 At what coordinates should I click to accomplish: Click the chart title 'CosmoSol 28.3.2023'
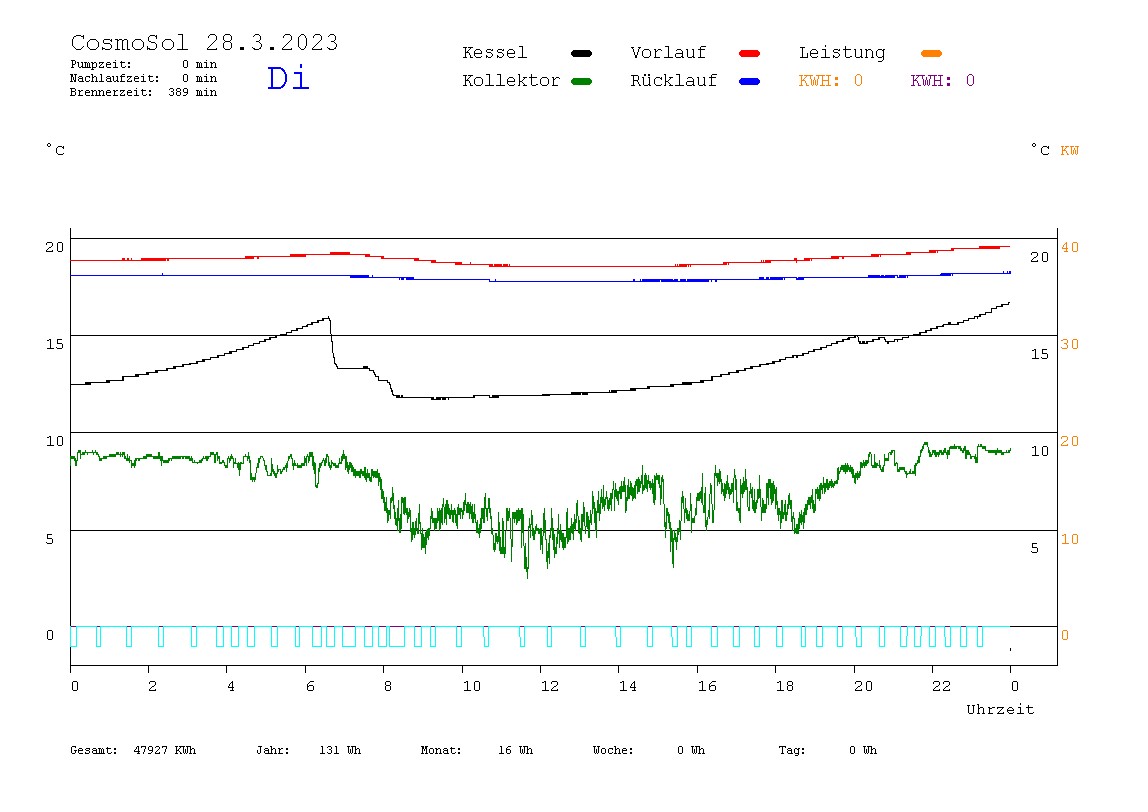(x=204, y=42)
